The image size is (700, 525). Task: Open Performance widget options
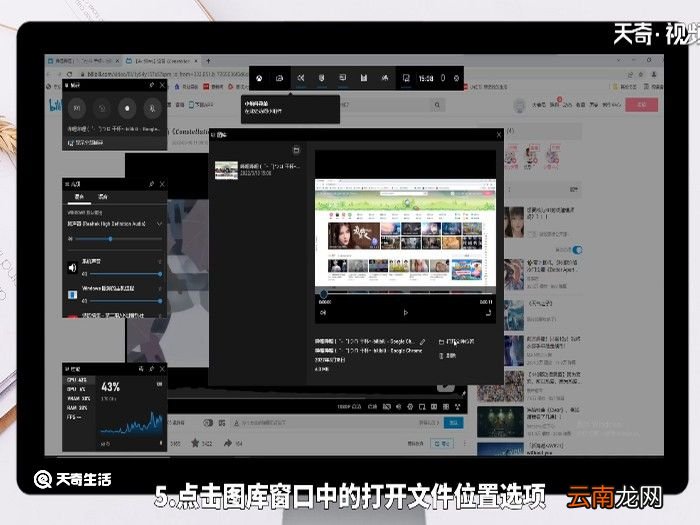(141, 369)
